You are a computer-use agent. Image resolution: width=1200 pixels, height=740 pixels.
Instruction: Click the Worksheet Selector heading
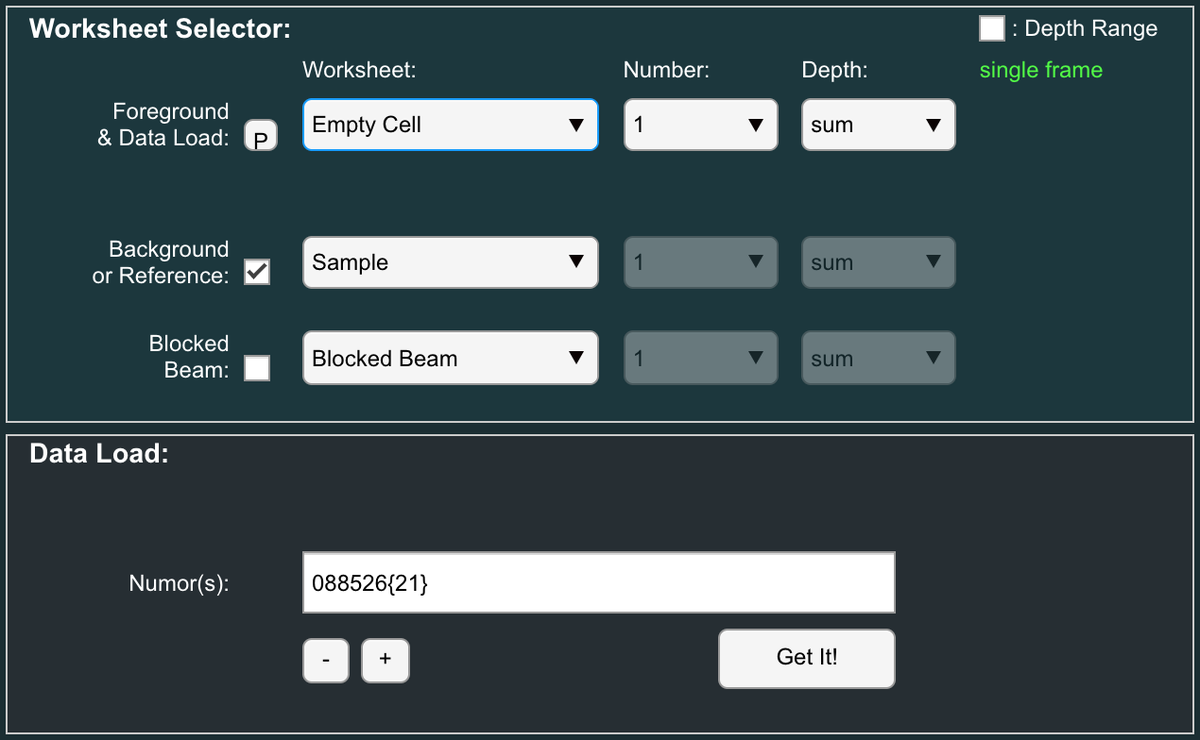pos(160,29)
